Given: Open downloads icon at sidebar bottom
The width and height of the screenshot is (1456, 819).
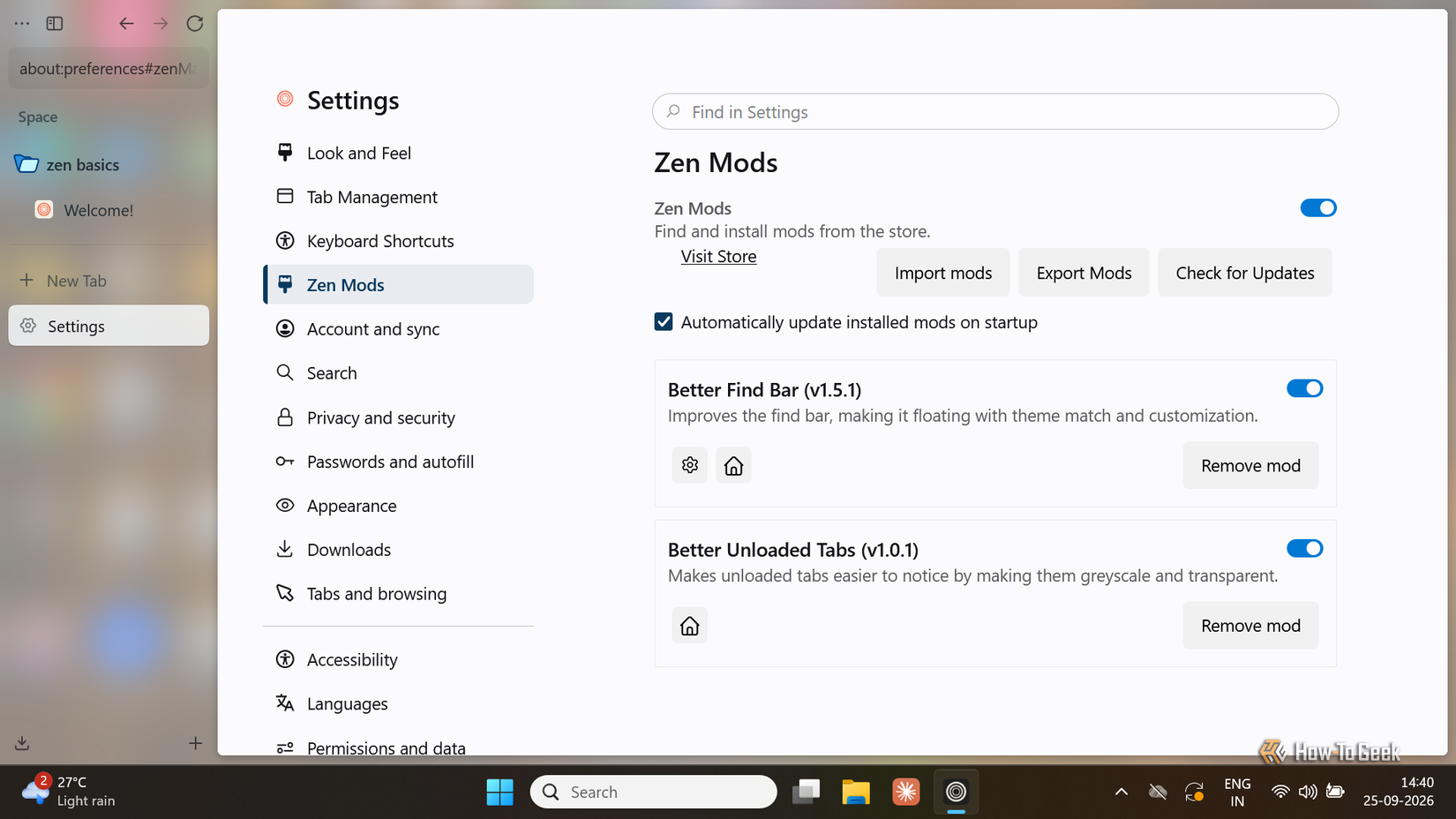Looking at the screenshot, I should [x=22, y=743].
